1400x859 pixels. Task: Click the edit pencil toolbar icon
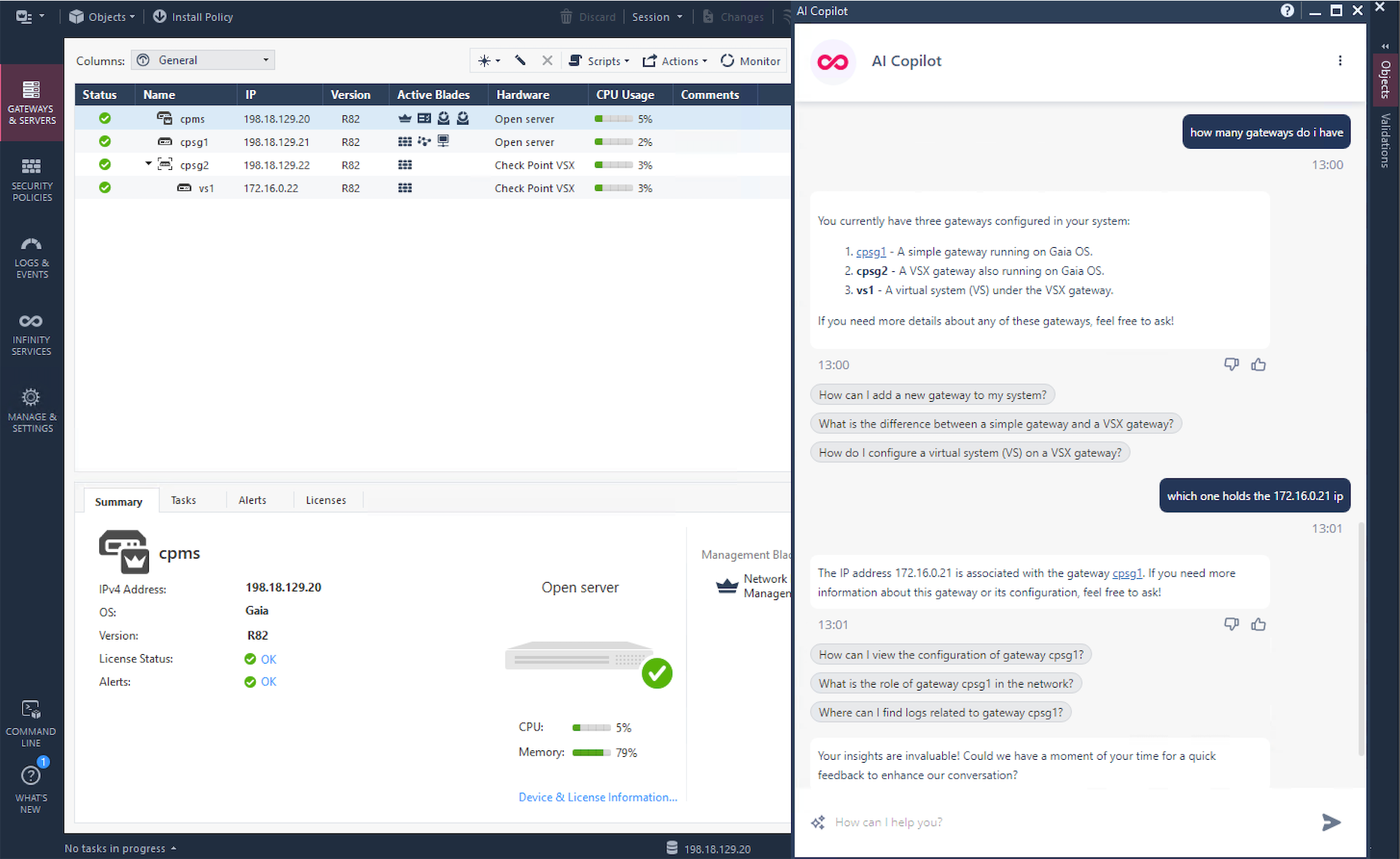pyautogui.click(x=520, y=61)
